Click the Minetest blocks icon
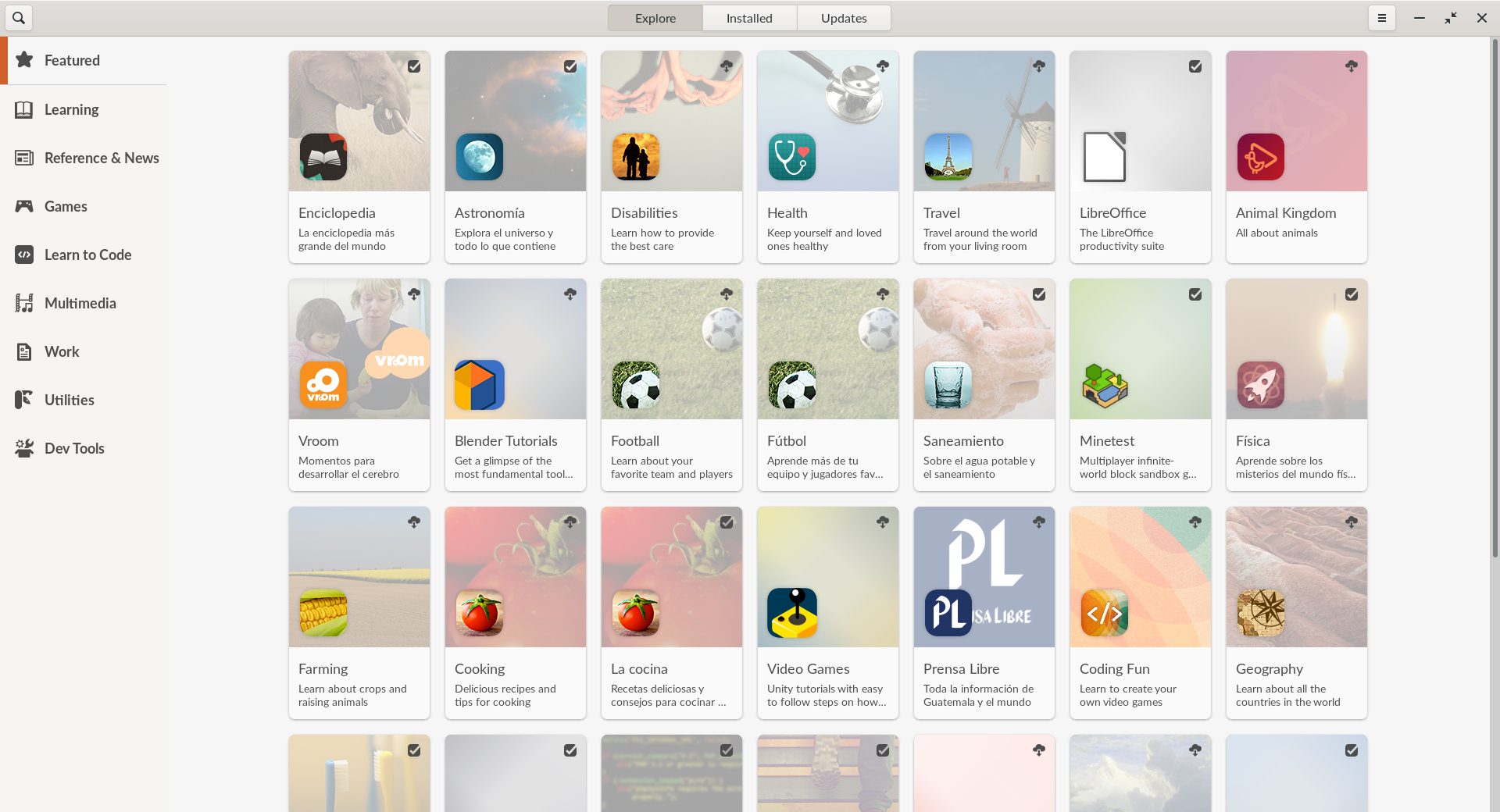1500x812 pixels. coord(1105,385)
